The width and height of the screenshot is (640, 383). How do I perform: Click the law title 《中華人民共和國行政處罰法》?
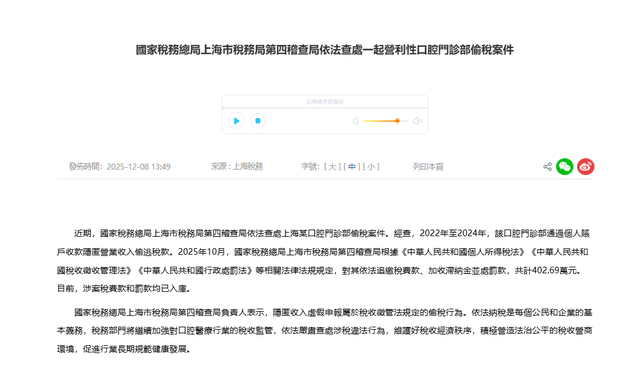click(x=196, y=270)
